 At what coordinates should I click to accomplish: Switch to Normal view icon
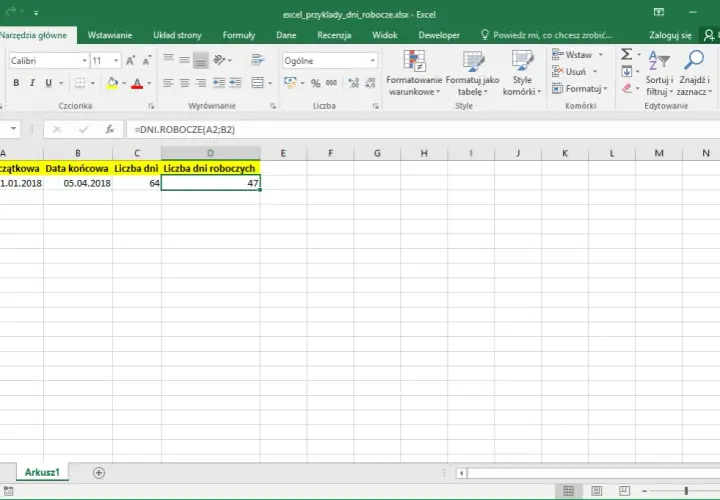tap(568, 491)
